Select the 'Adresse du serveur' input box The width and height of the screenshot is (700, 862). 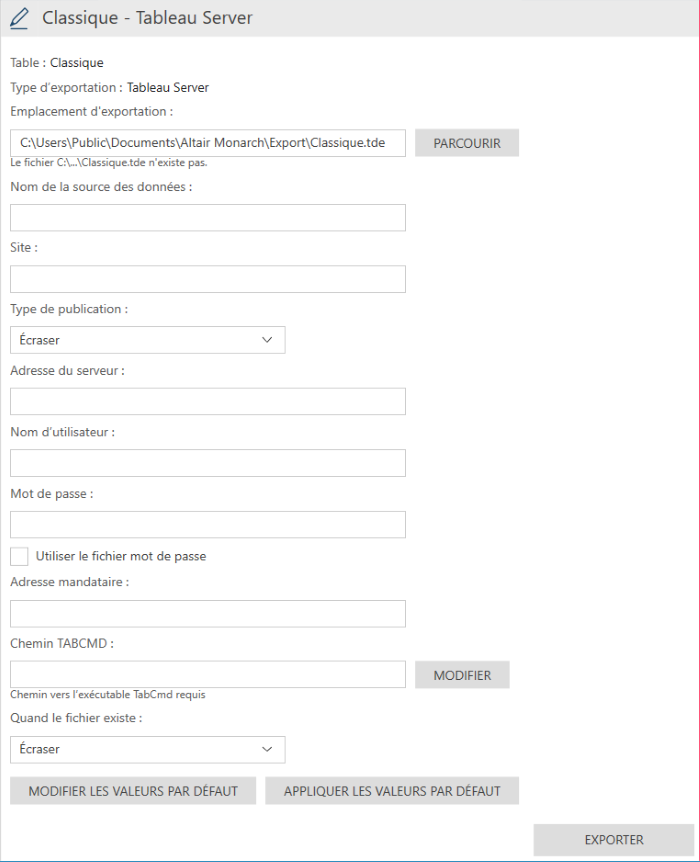pyautogui.click(x=207, y=401)
